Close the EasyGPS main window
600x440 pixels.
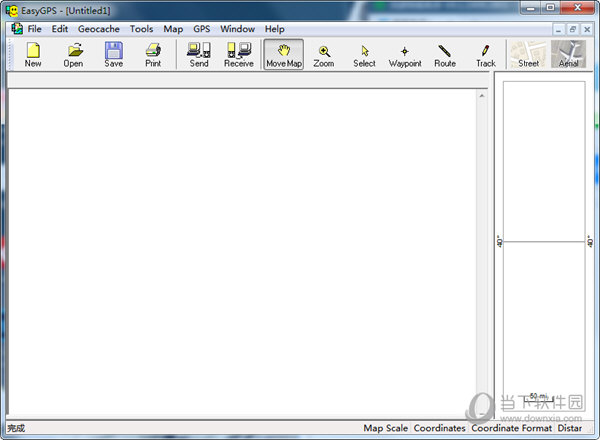click(x=577, y=8)
